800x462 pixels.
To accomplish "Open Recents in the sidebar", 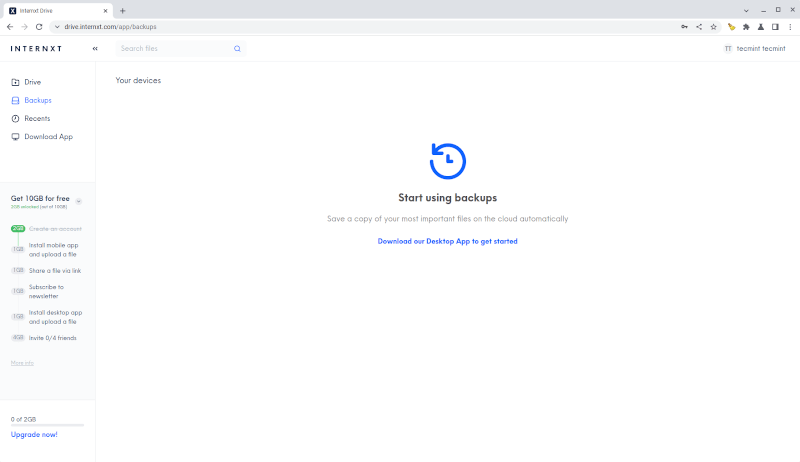I will pos(37,119).
